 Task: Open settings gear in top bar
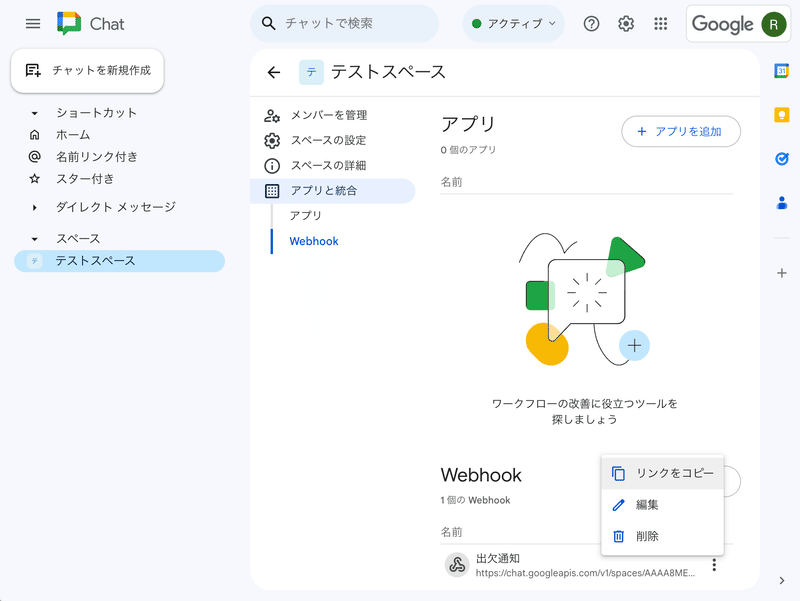coord(626,23)
